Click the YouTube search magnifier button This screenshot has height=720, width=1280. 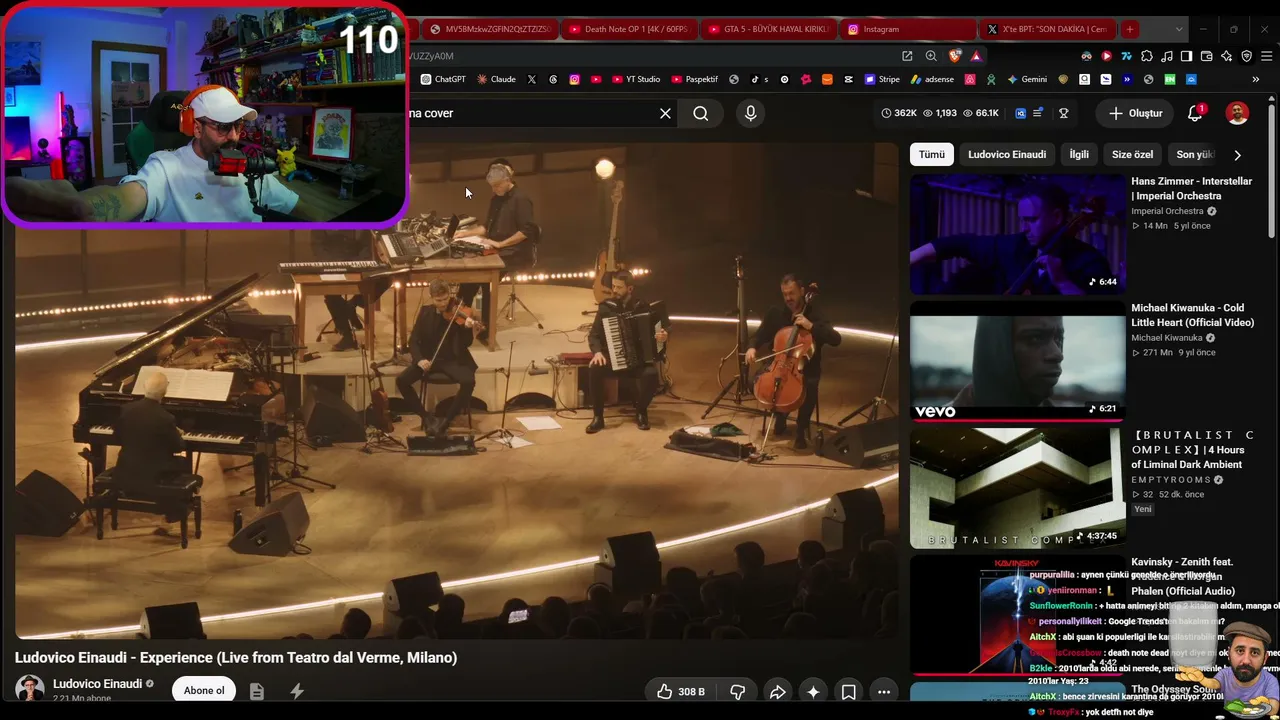pos(701,113)
